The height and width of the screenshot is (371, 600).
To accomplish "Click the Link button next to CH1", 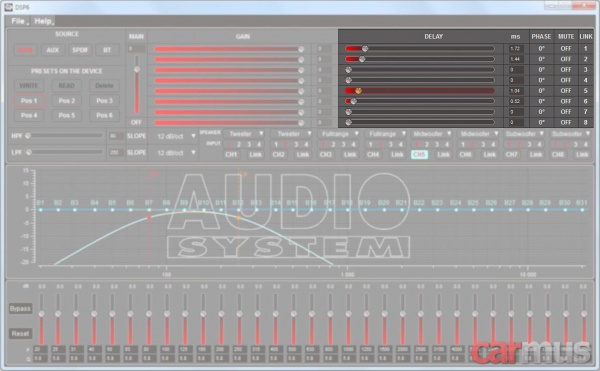I will [255, 155].
